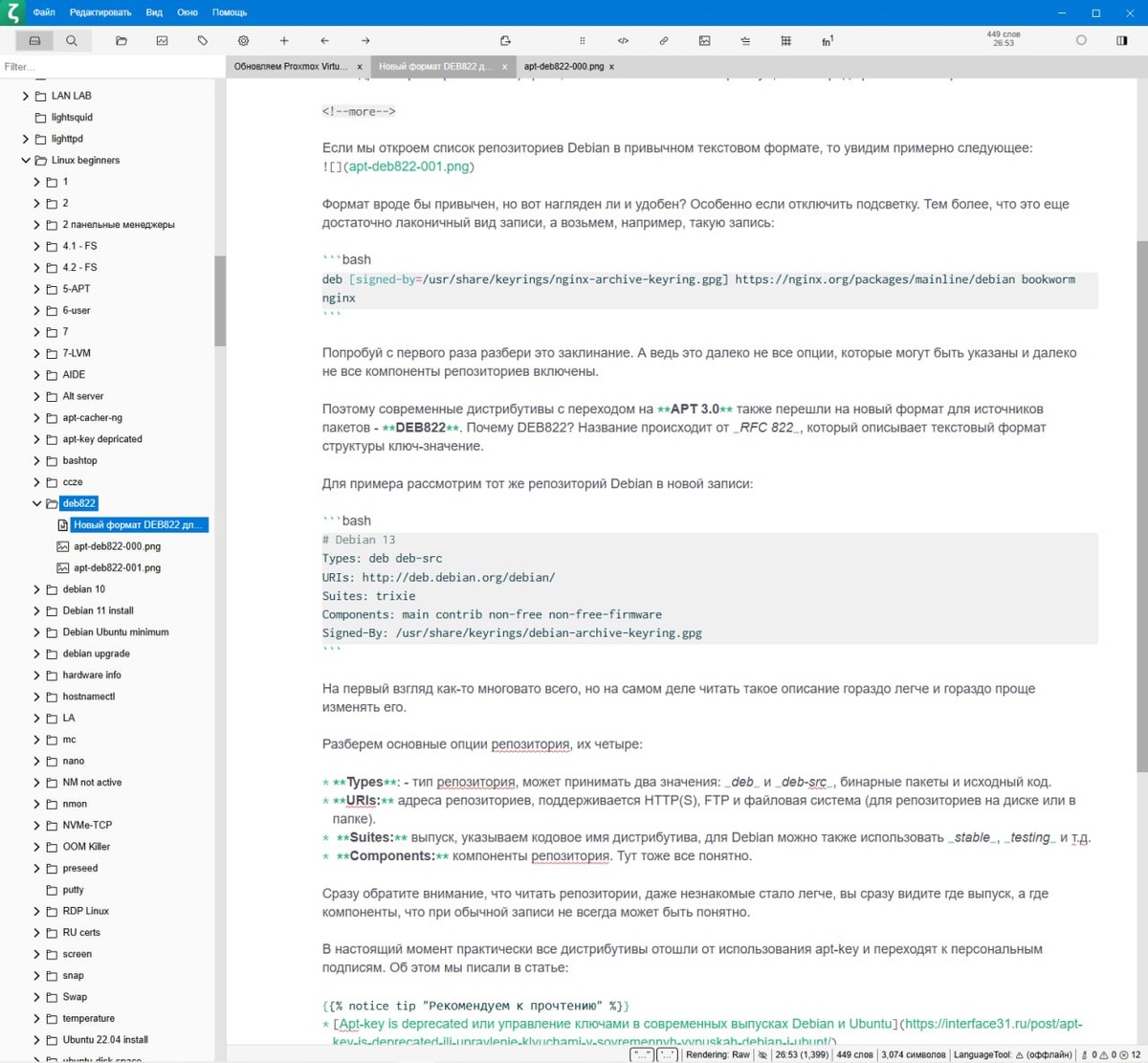
Task: Select the hostnamectl folder
Action: pyautogui.click(x=88, y=697)
